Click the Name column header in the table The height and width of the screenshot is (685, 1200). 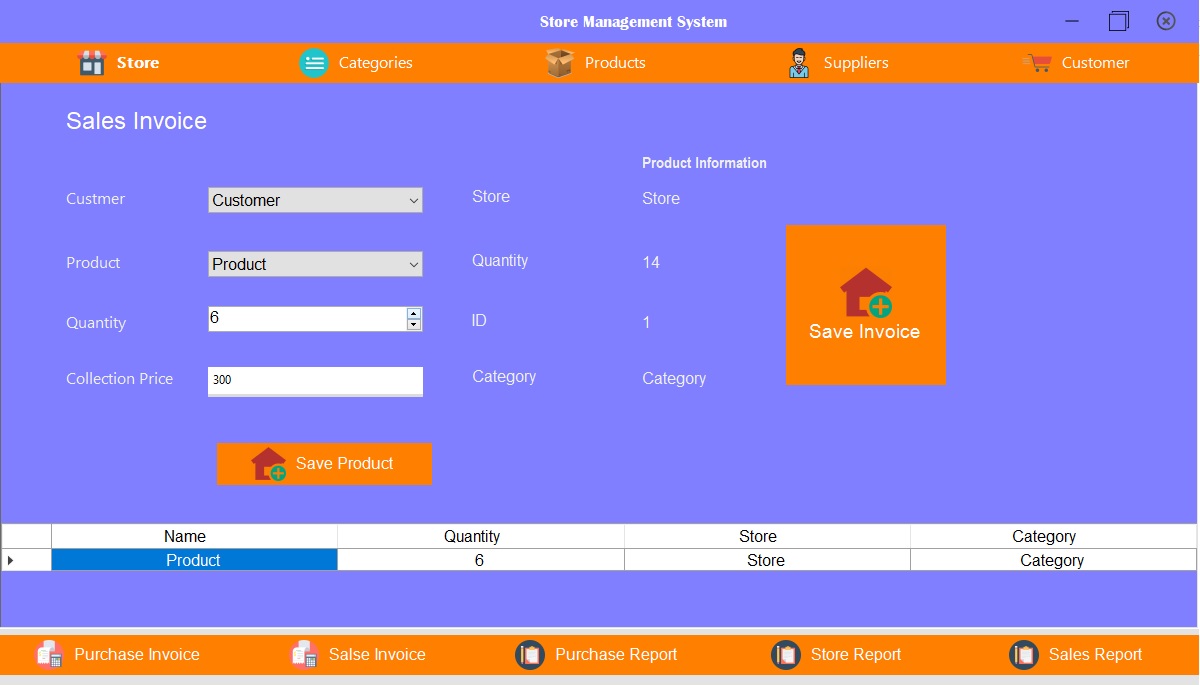185,536
